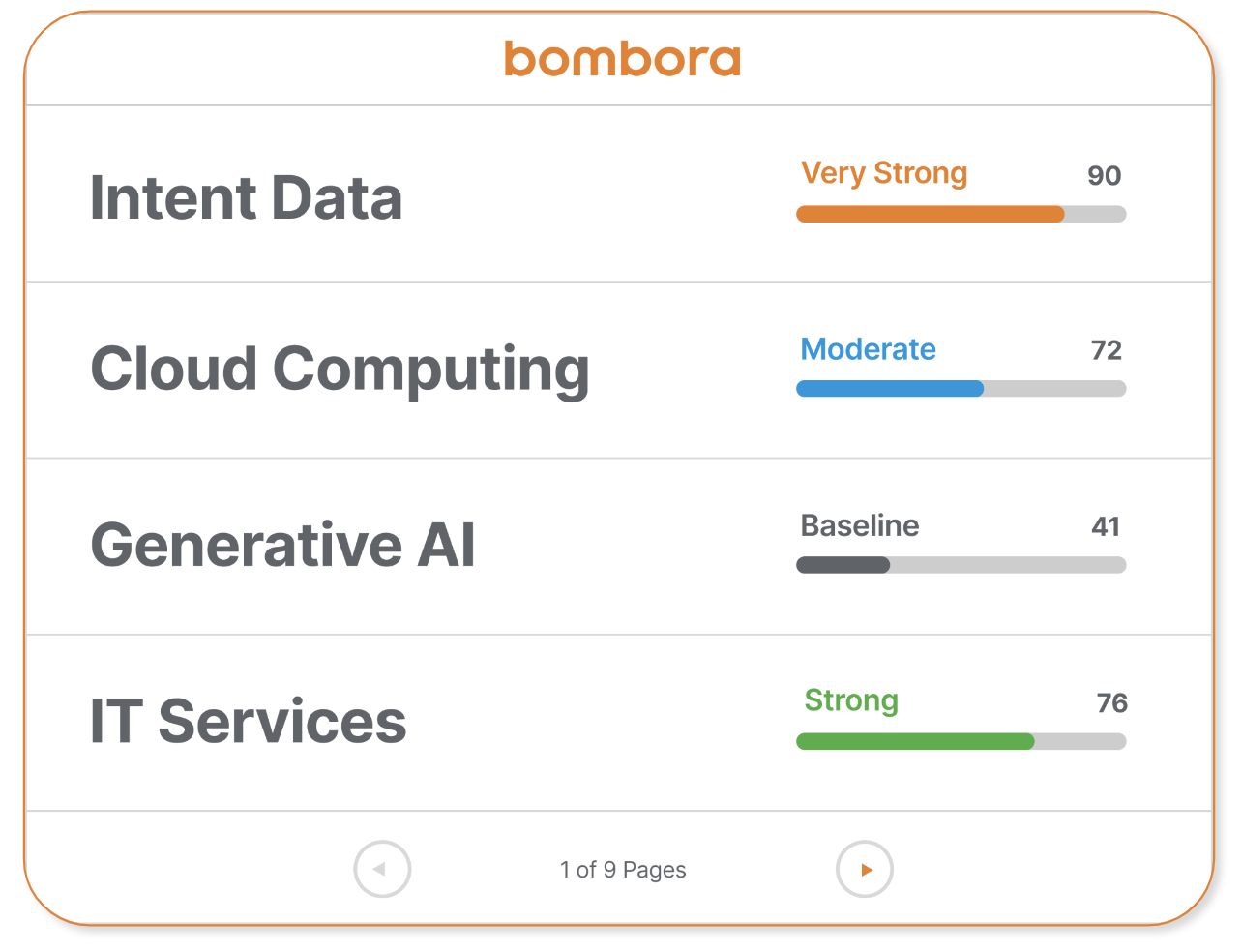Click the Cloud Computing score 72

point(1106,350)
